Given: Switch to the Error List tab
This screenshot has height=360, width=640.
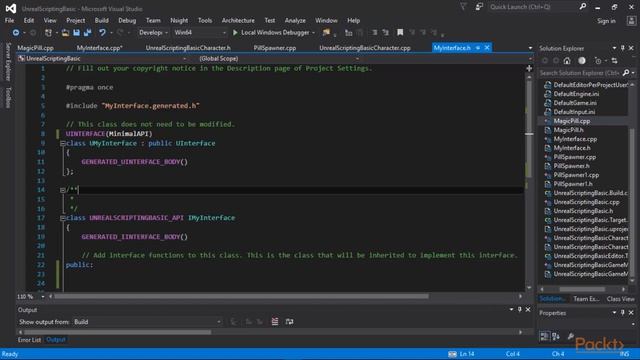Looking at the screenshot, I should click(x=29, y=340).
